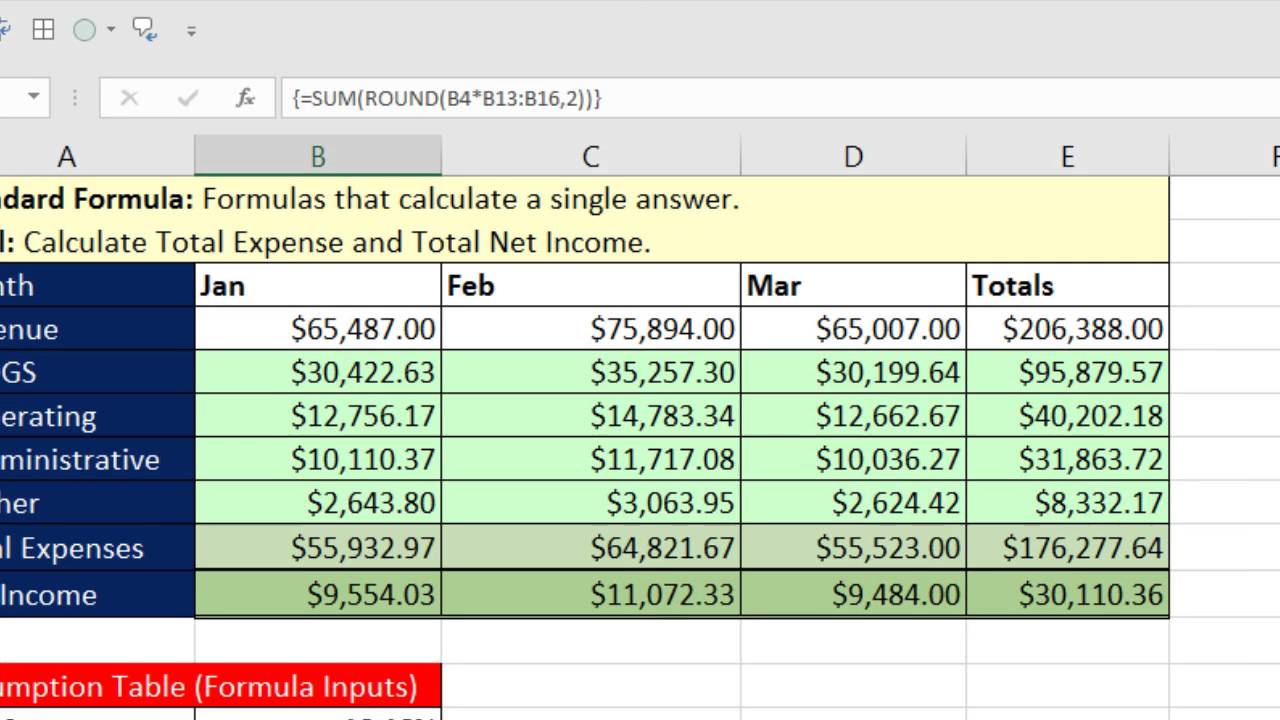Click the Standard Formula description text
This screenshot has height=720, width=1280.
[370, 199]
